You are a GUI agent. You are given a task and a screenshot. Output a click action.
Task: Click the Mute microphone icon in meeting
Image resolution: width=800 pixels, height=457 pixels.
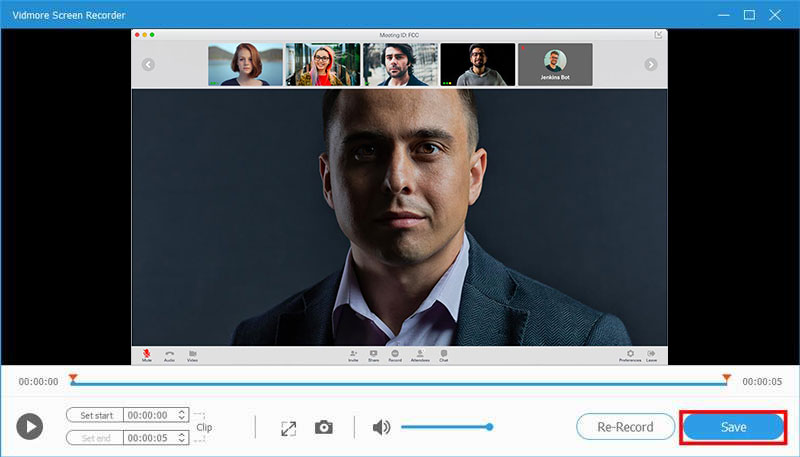point(147,354)
